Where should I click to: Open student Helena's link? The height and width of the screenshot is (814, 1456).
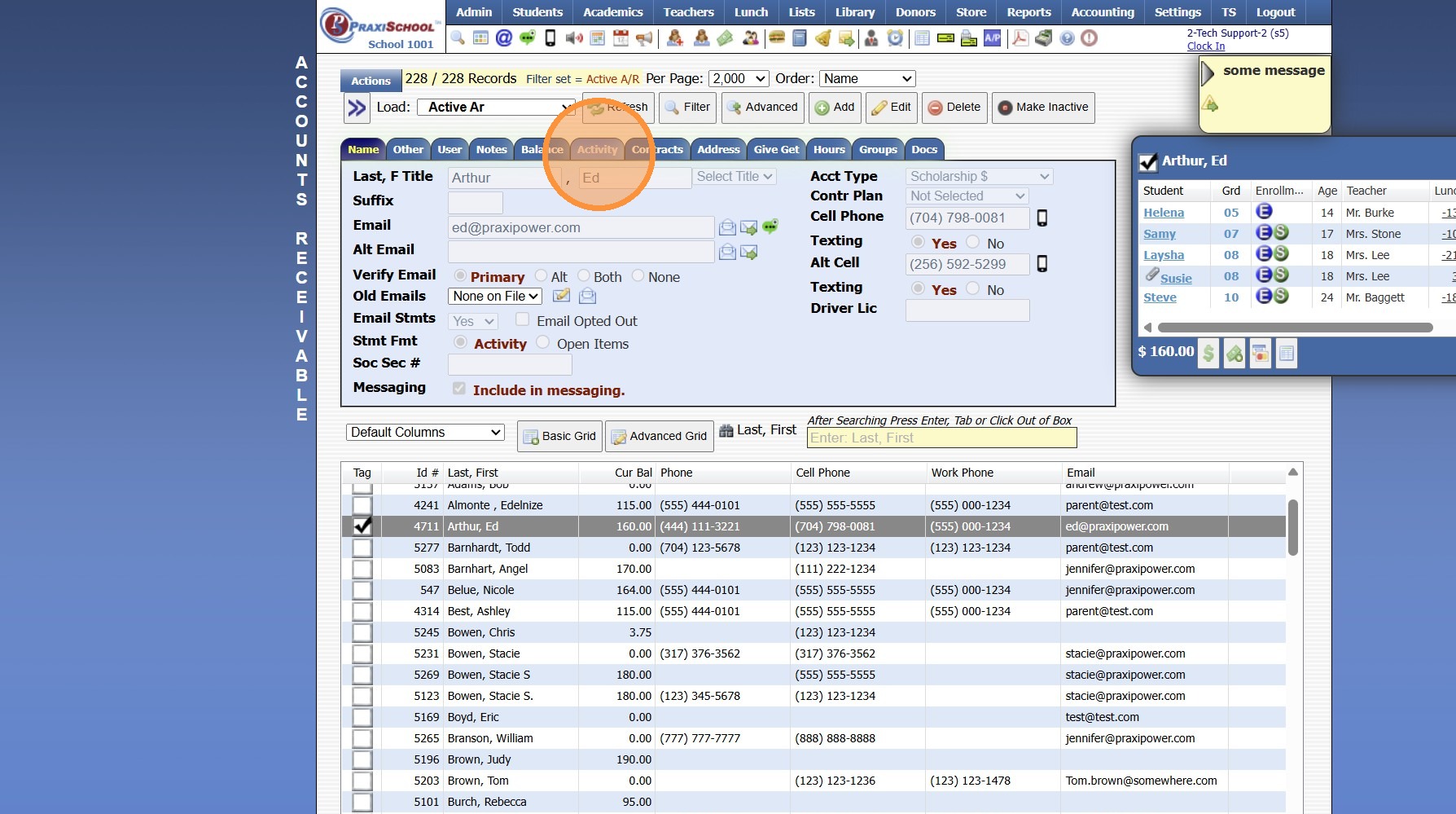click(x=1163, y=213)
